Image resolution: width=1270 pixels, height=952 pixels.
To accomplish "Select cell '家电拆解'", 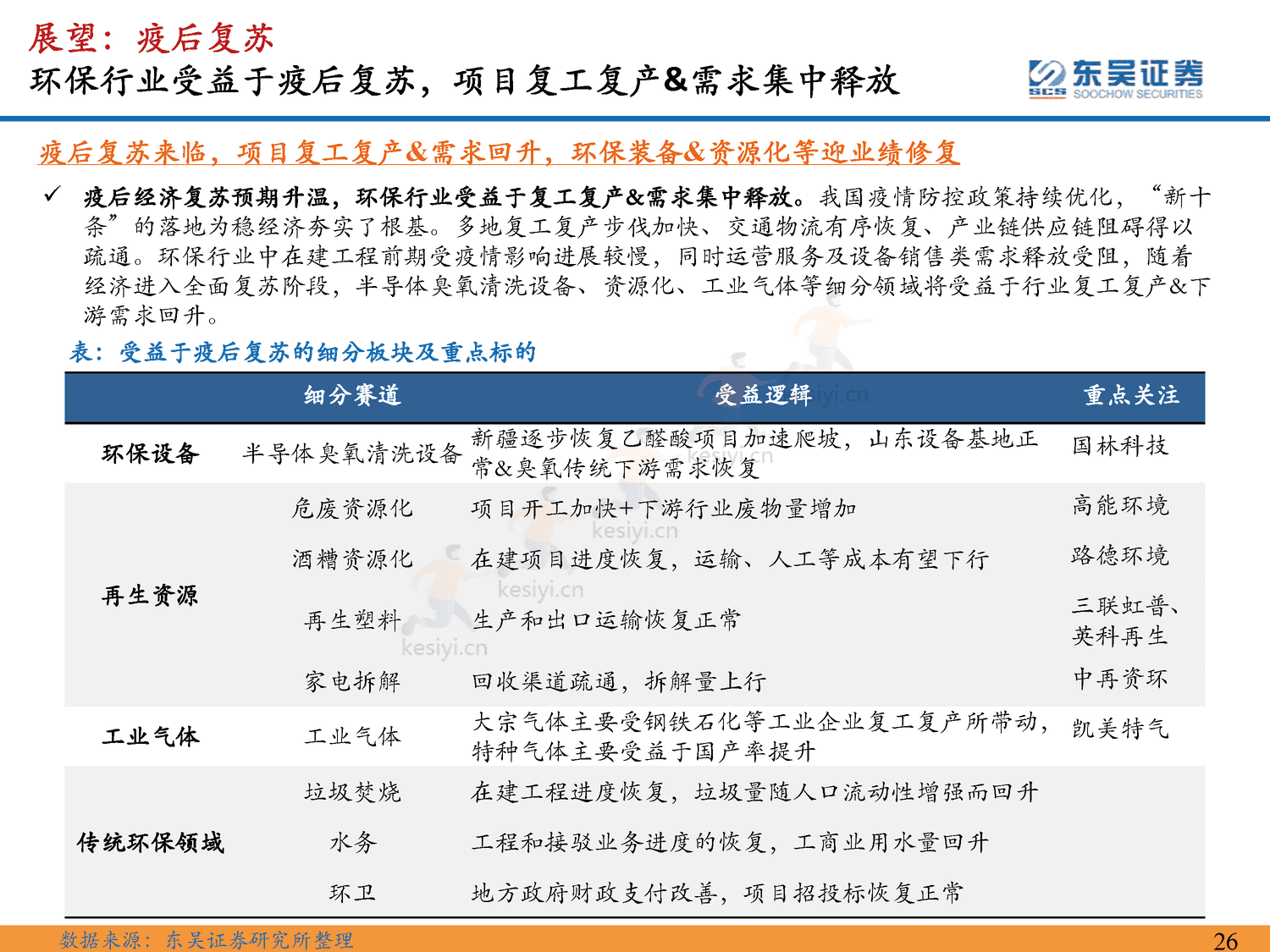I will point(352,681).
